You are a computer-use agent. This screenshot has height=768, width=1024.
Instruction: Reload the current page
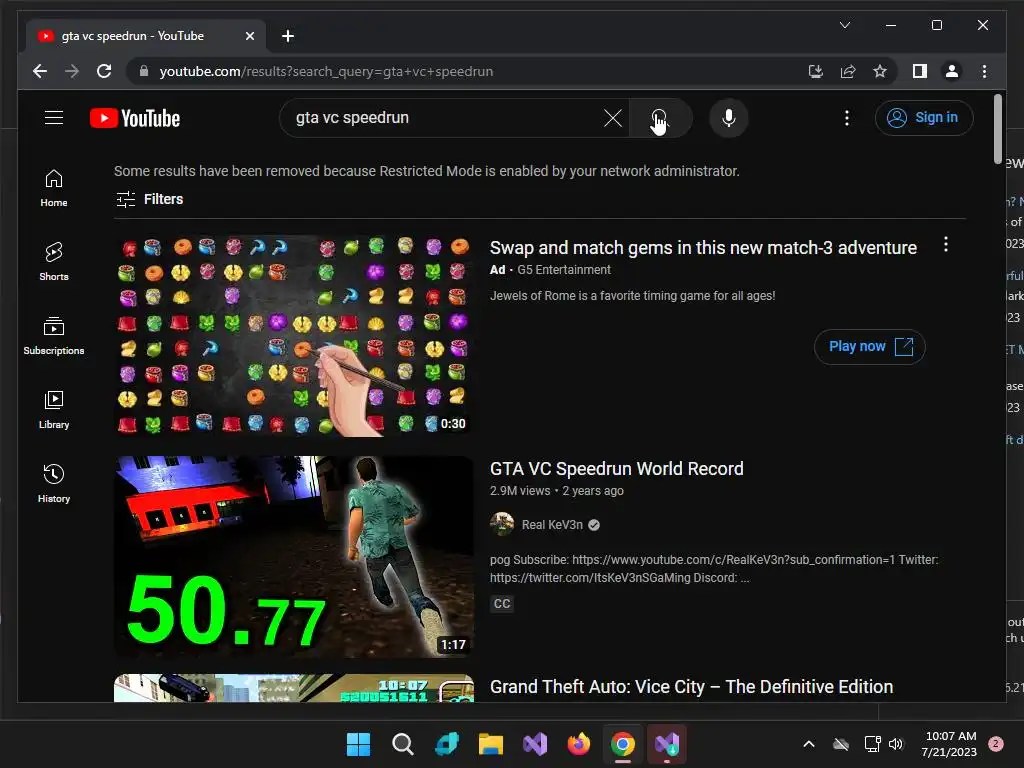pyautogui.click(x=104, y=71)
